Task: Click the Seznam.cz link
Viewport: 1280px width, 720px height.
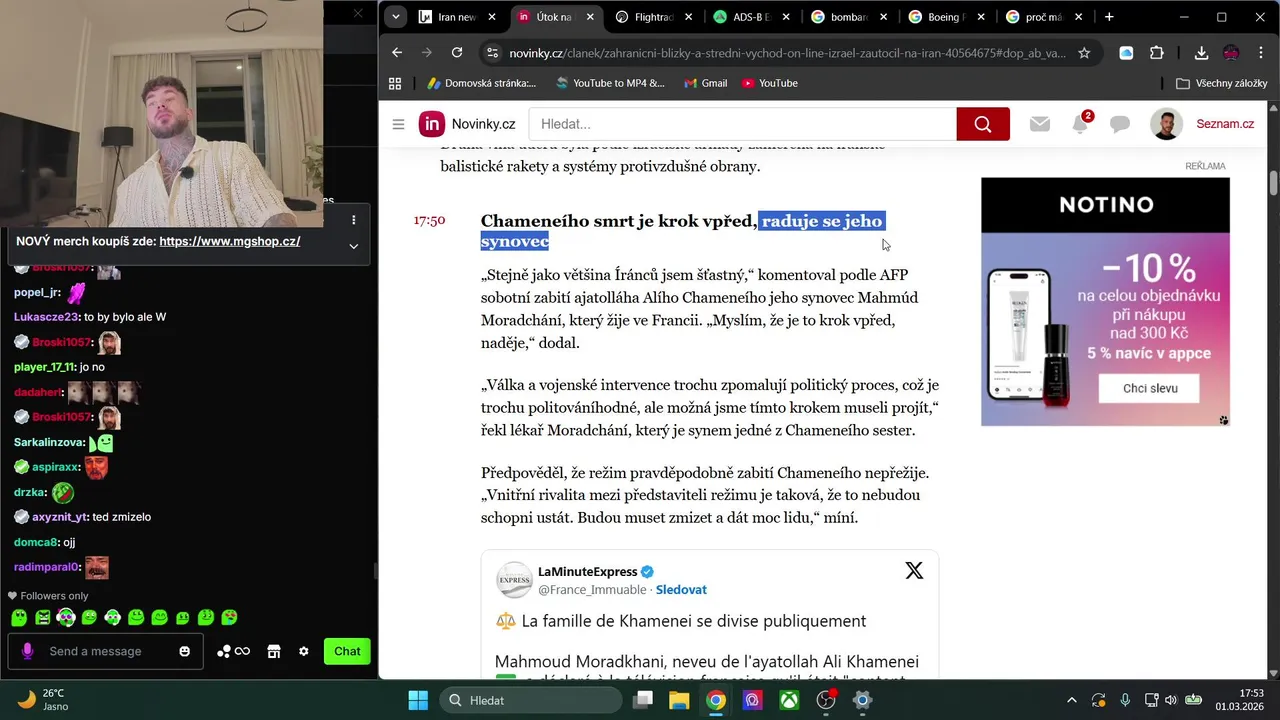Action: point(1225,124)
